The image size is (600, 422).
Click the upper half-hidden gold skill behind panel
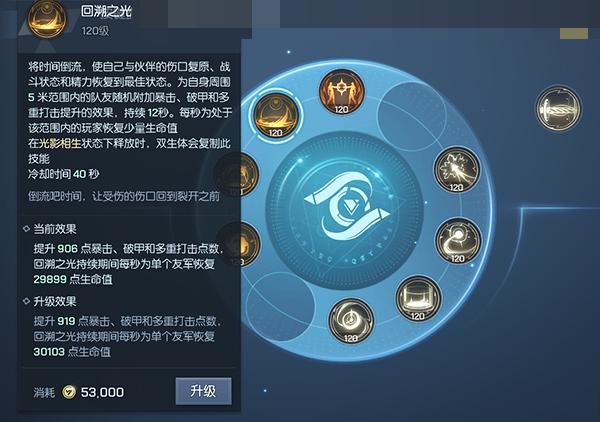click(x=236, y=174)
